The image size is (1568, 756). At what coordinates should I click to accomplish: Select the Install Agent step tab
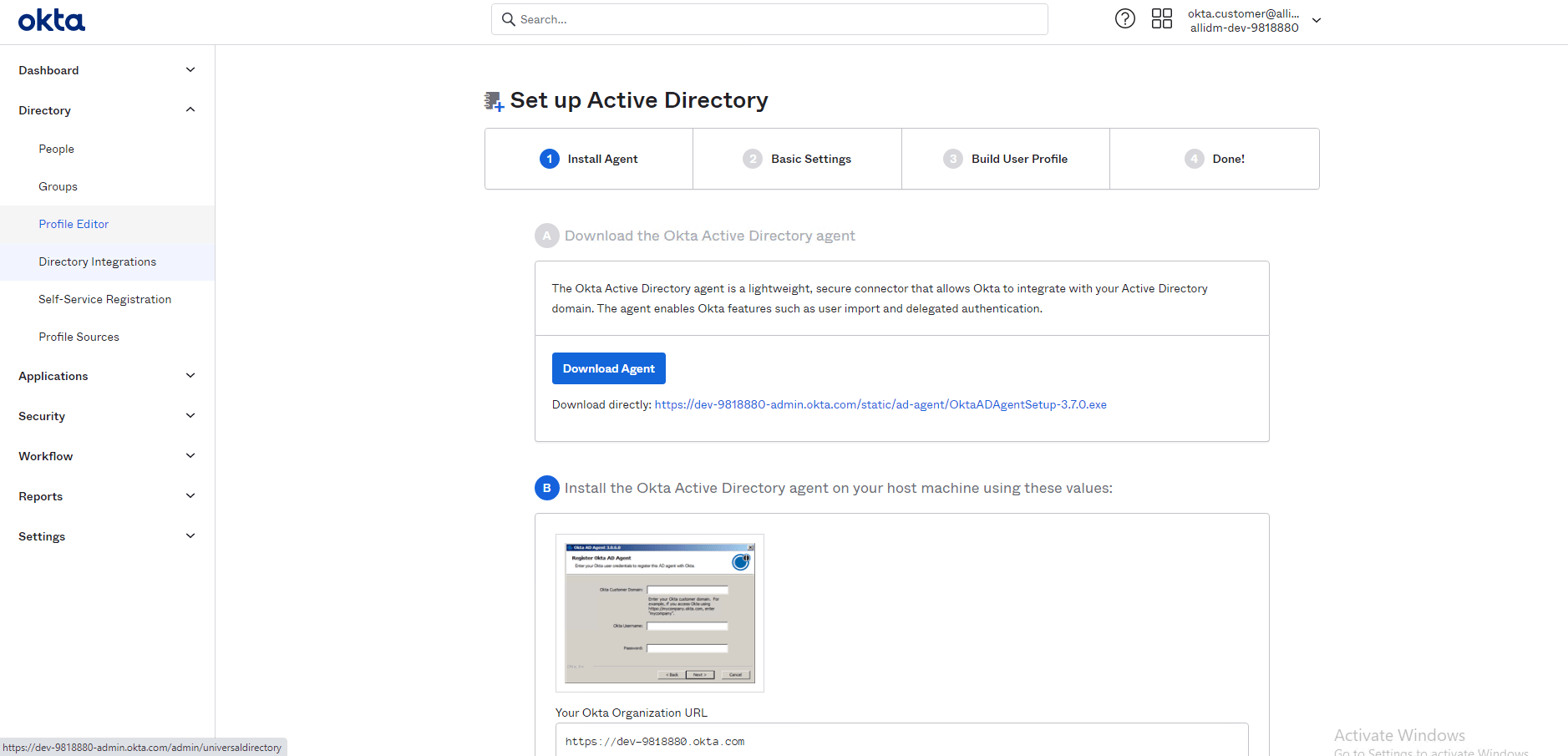pos(589,159)
